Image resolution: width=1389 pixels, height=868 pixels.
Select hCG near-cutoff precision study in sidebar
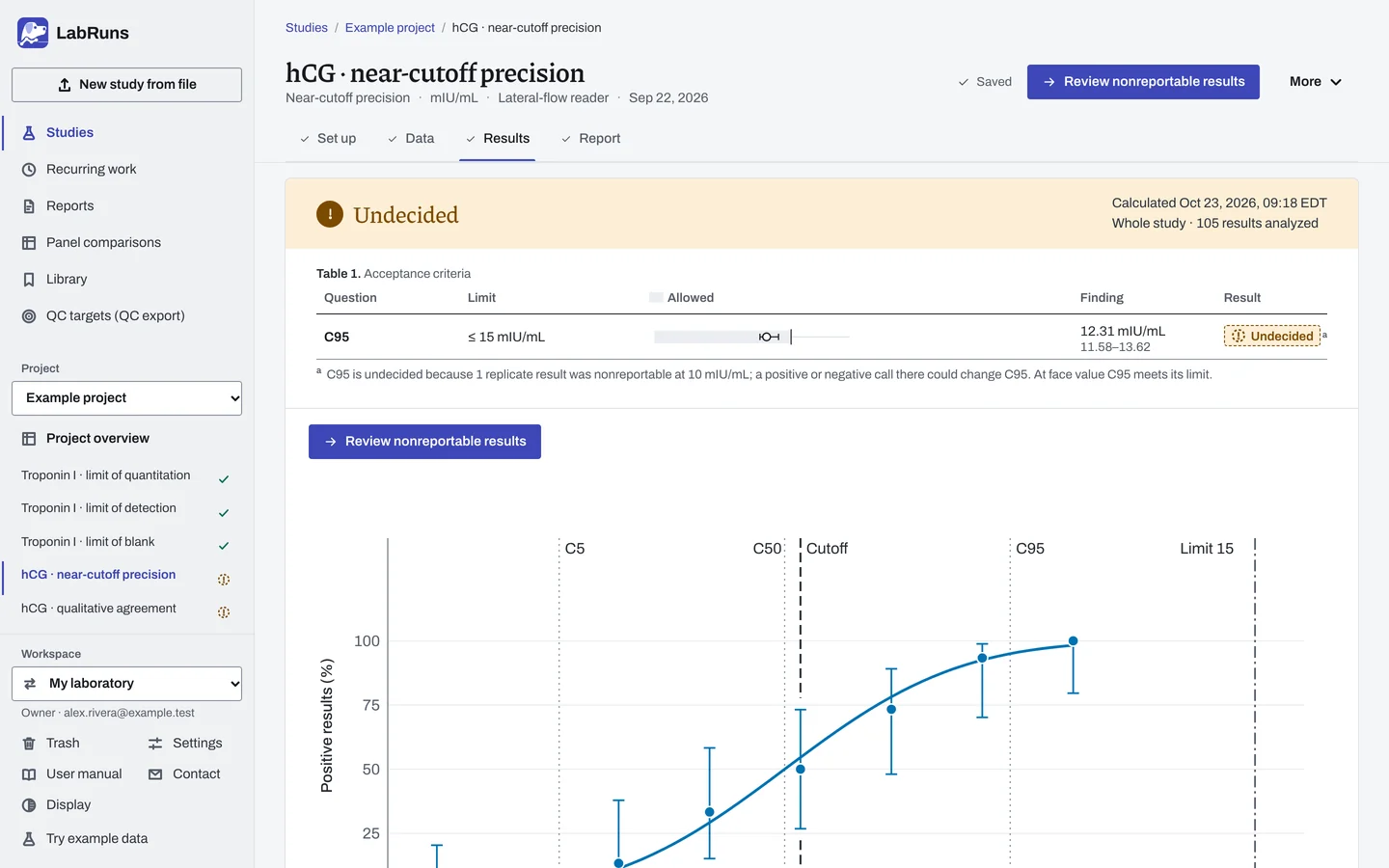[98, 575]
